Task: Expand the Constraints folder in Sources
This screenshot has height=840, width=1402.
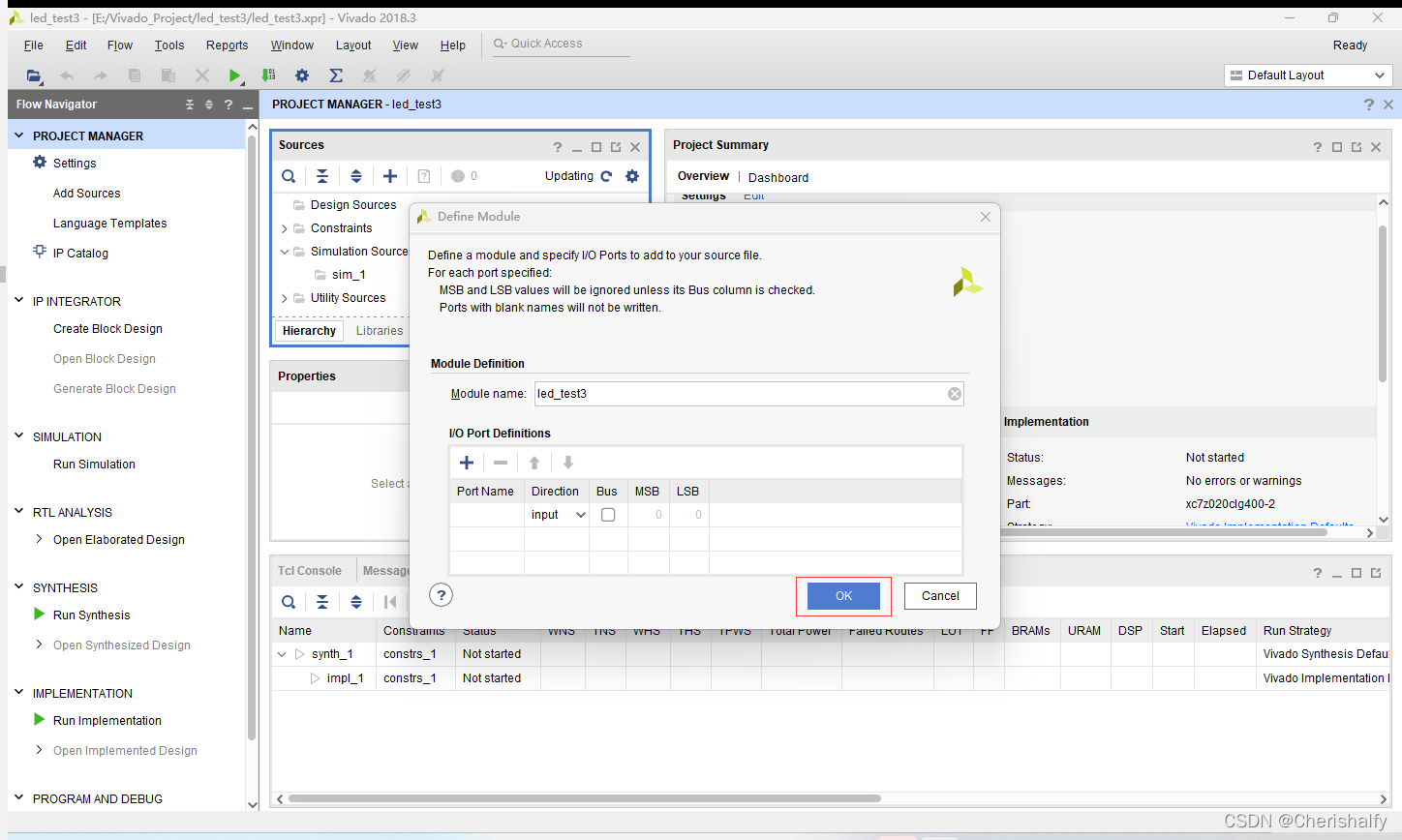Action: click(285, 228)
